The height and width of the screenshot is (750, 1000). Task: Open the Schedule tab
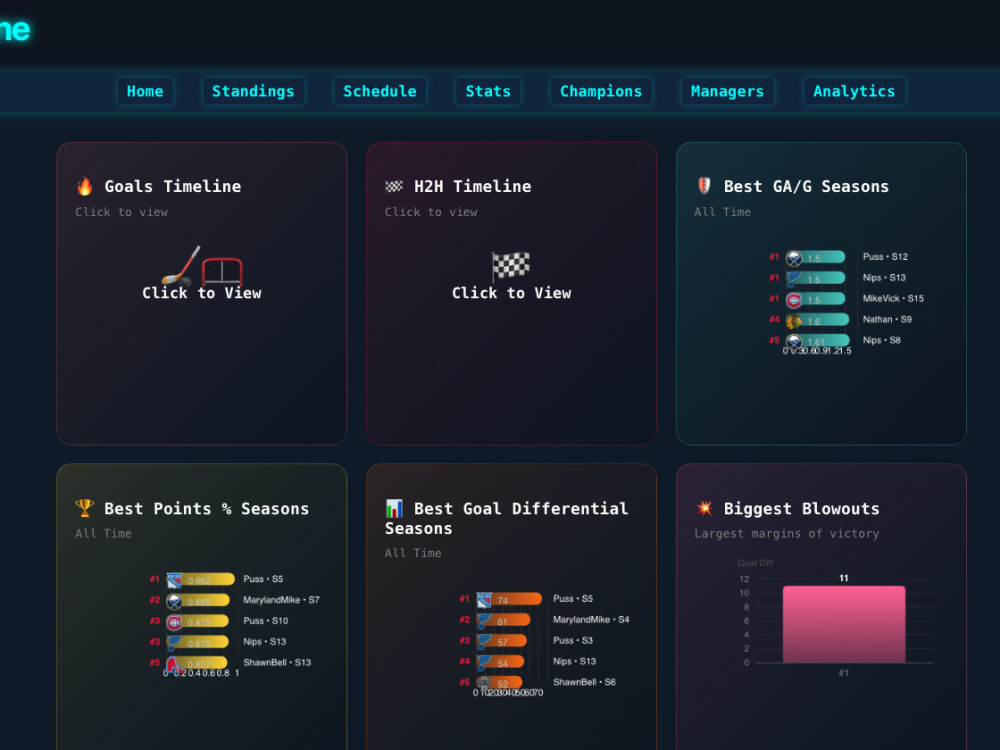pyautogui.click(x=379, y=91)
